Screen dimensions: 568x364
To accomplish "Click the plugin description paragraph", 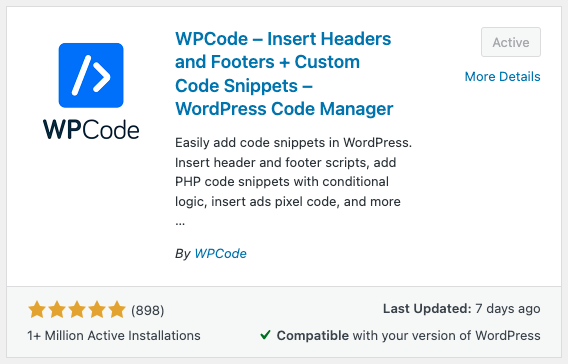I will pos(293,181).
